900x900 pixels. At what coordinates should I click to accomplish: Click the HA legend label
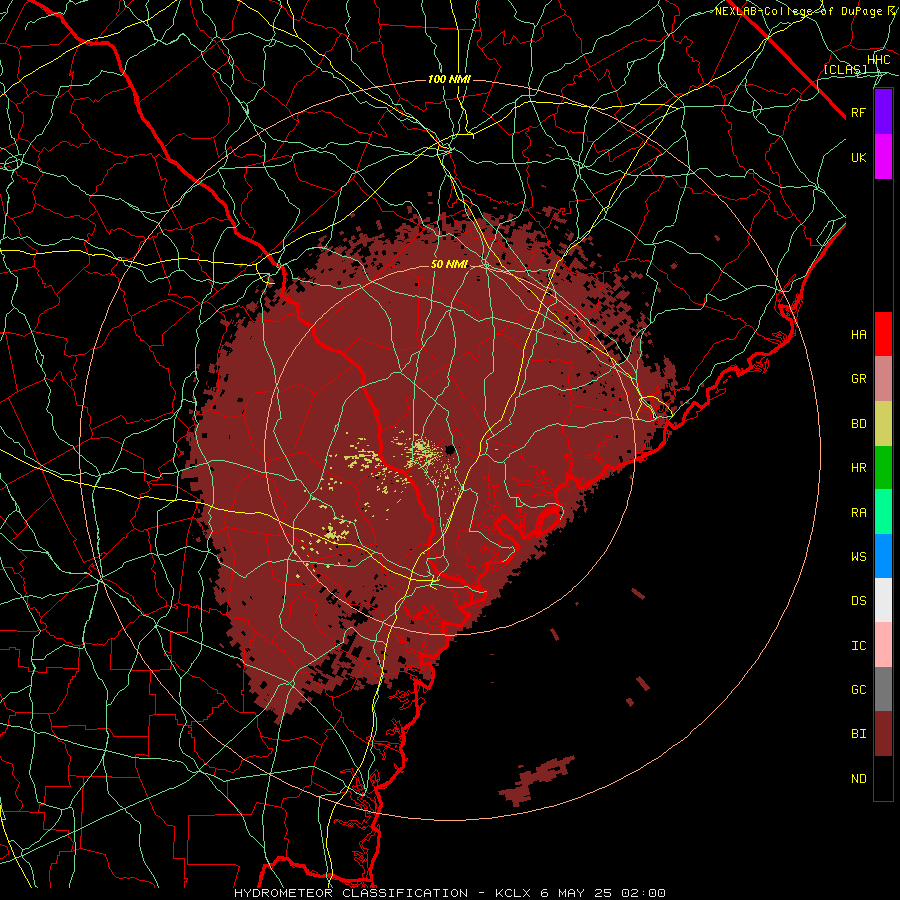click(859, 334)
